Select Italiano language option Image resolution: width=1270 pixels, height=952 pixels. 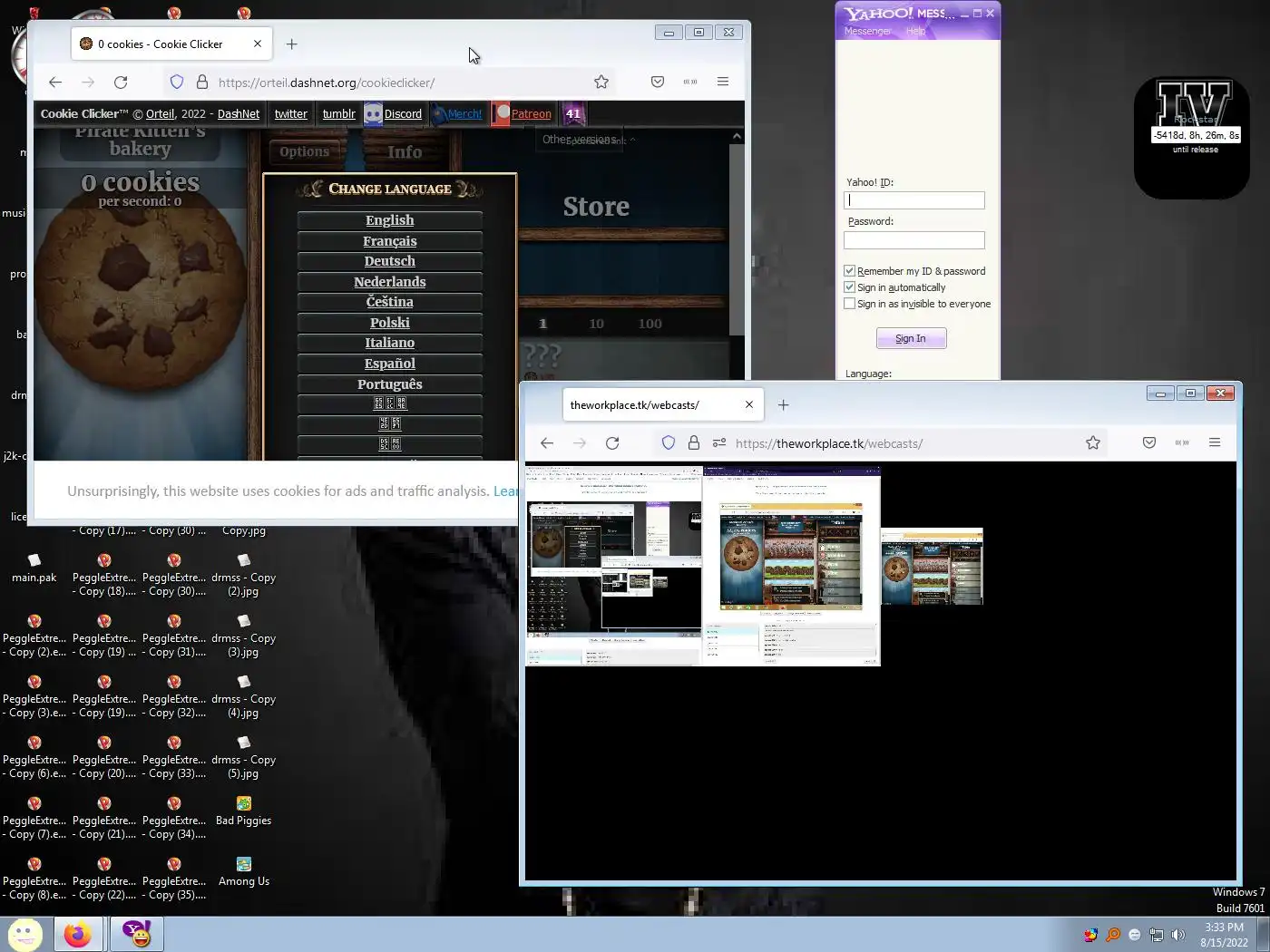coord(390,343)
